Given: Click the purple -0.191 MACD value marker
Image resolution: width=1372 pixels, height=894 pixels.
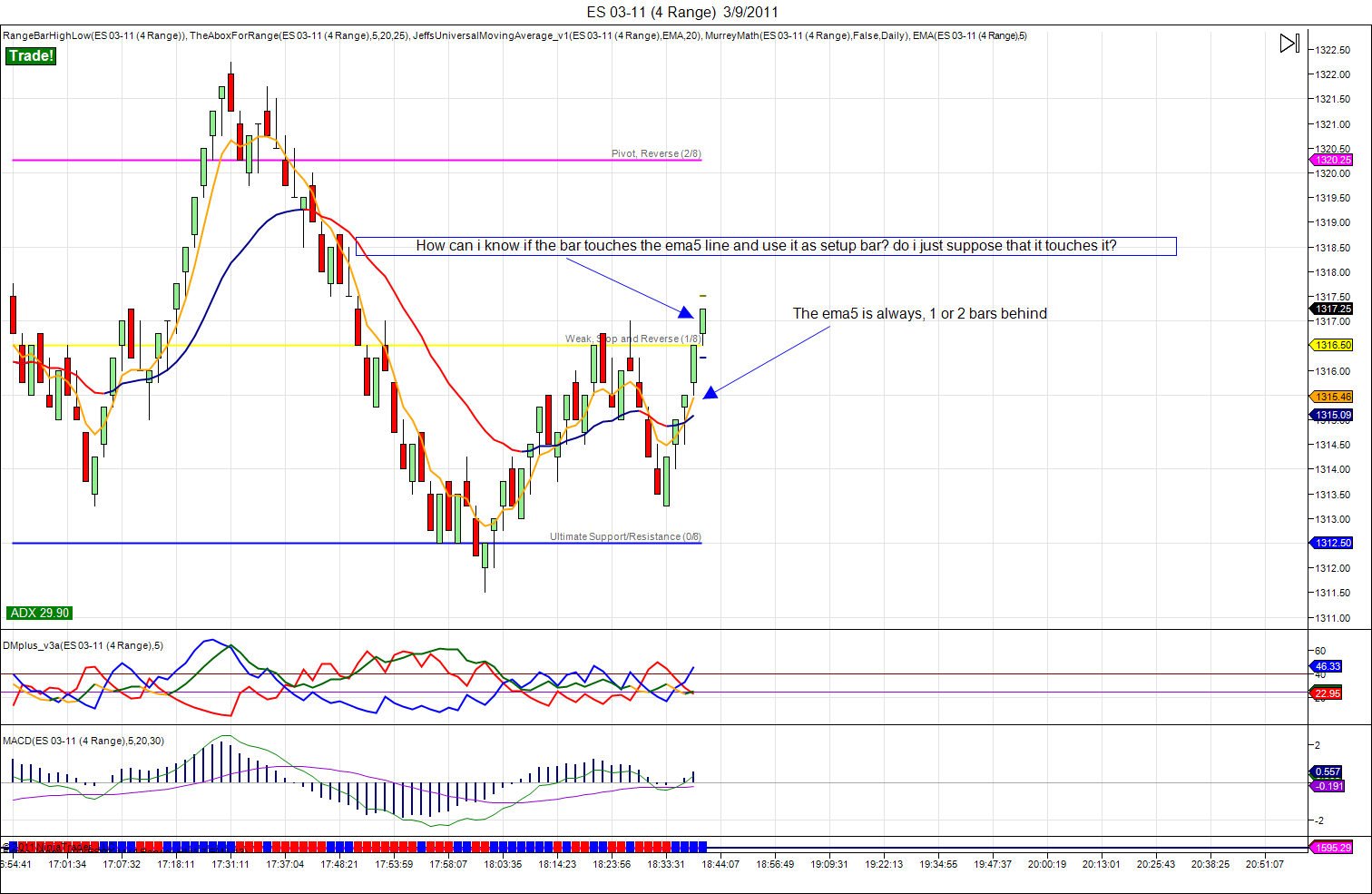Looking at the screenshot, I should click(1328, 786).
